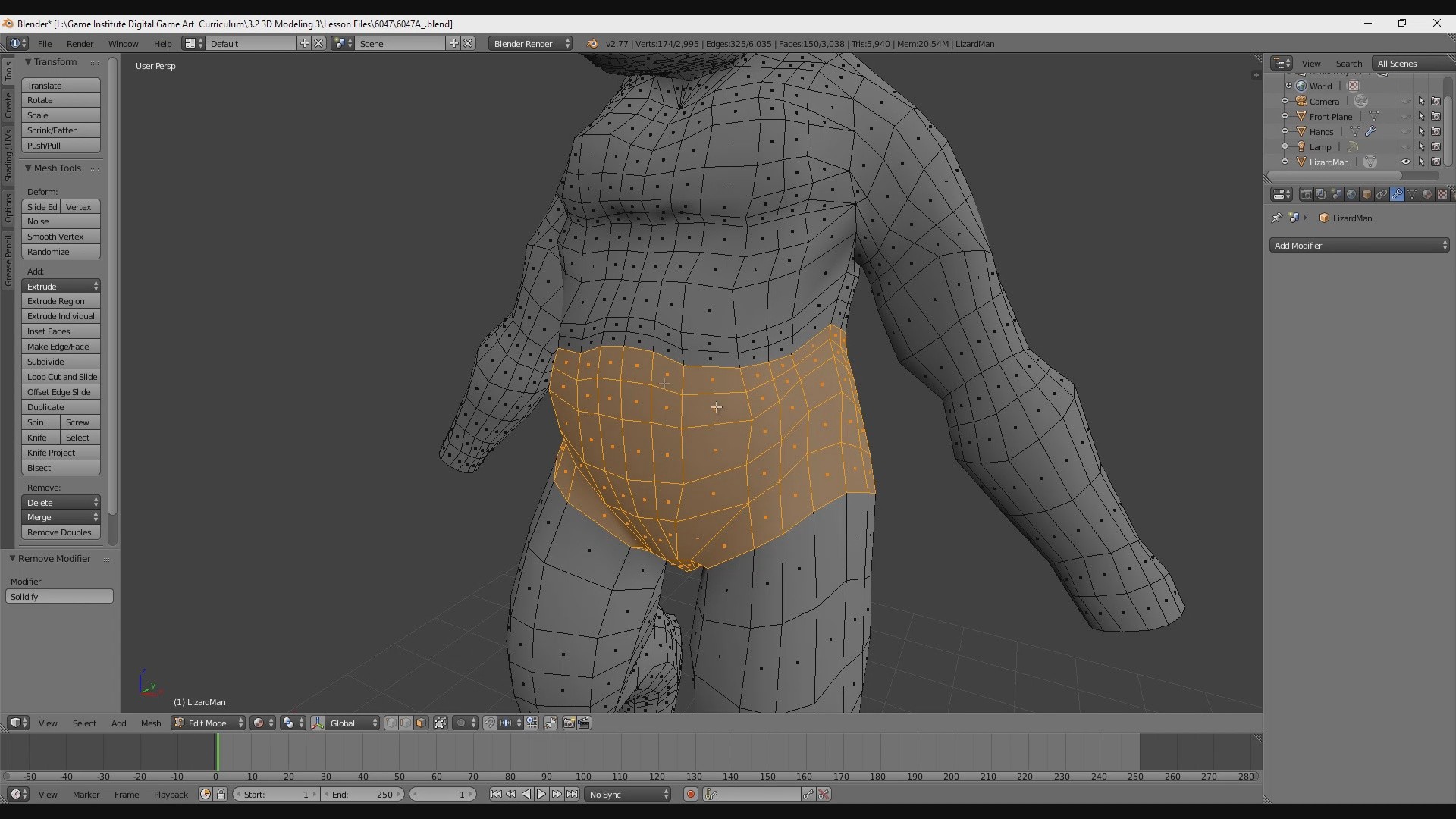Click the Smooth Vertex button

pyautogui.click(x=61, y=237)
